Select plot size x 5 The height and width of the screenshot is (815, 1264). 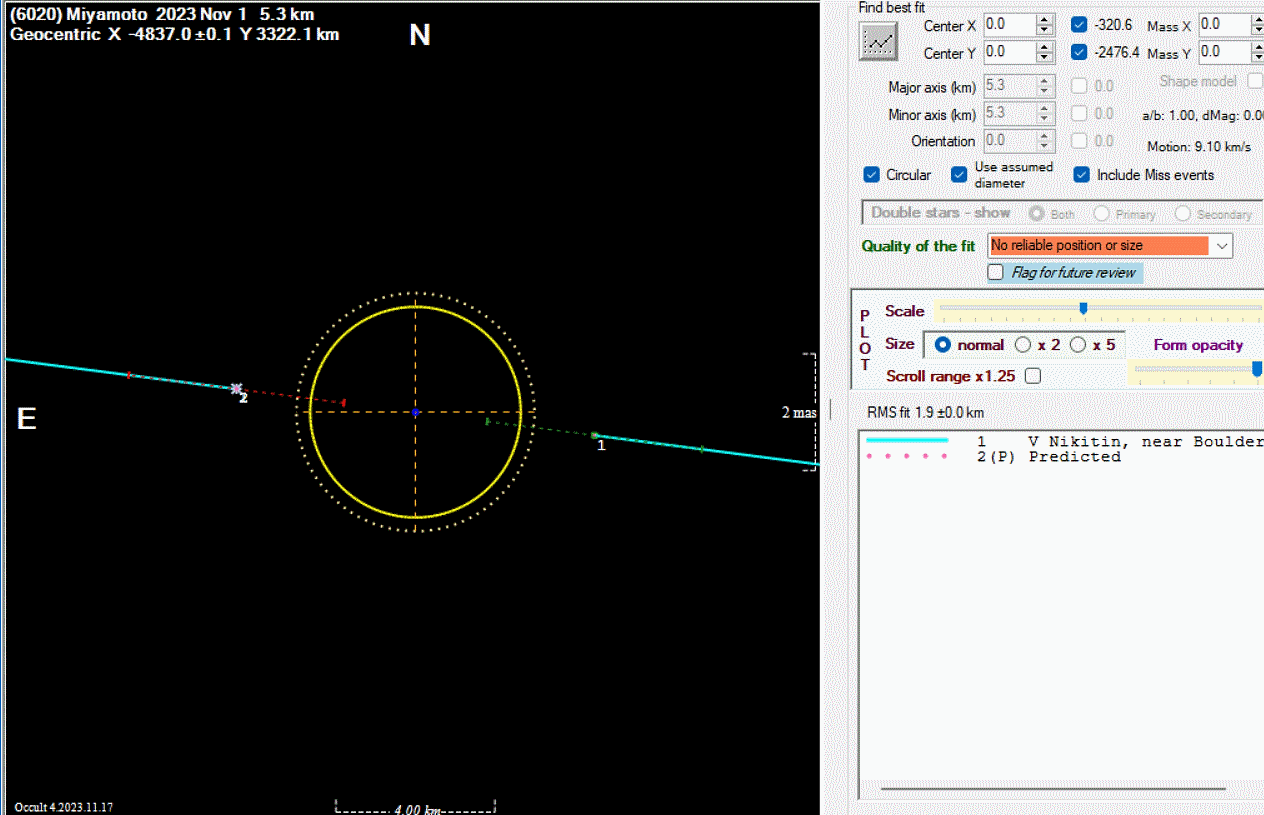(1078, 345)
